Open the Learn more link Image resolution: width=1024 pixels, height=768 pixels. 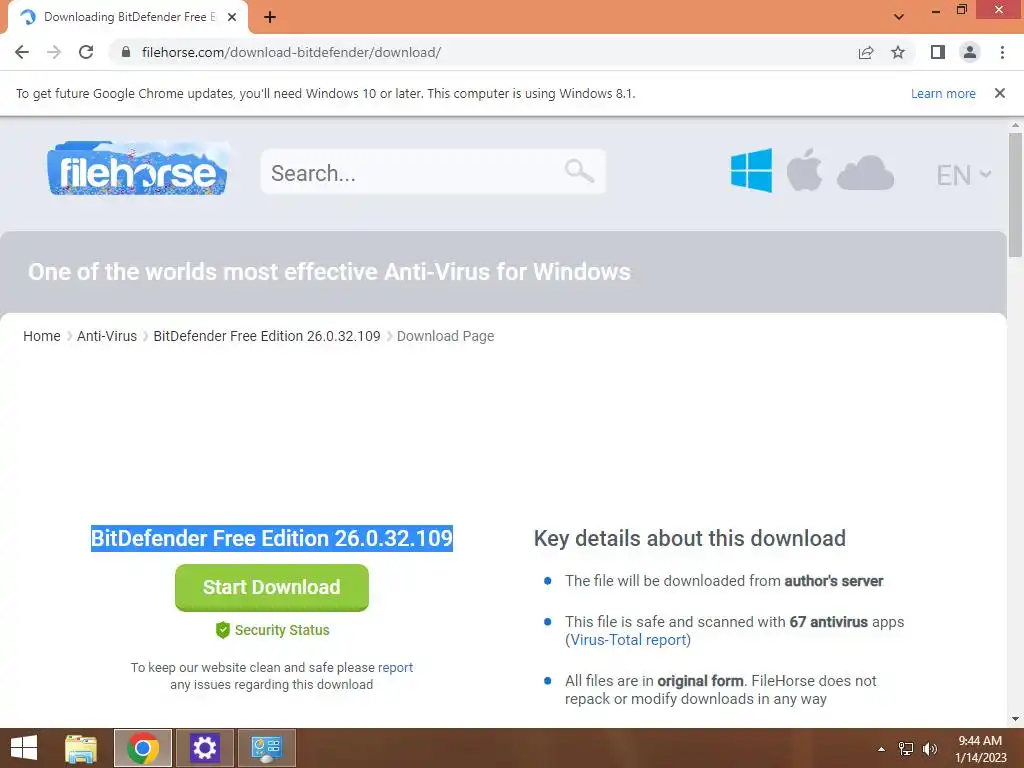click(x=943, y=93)
